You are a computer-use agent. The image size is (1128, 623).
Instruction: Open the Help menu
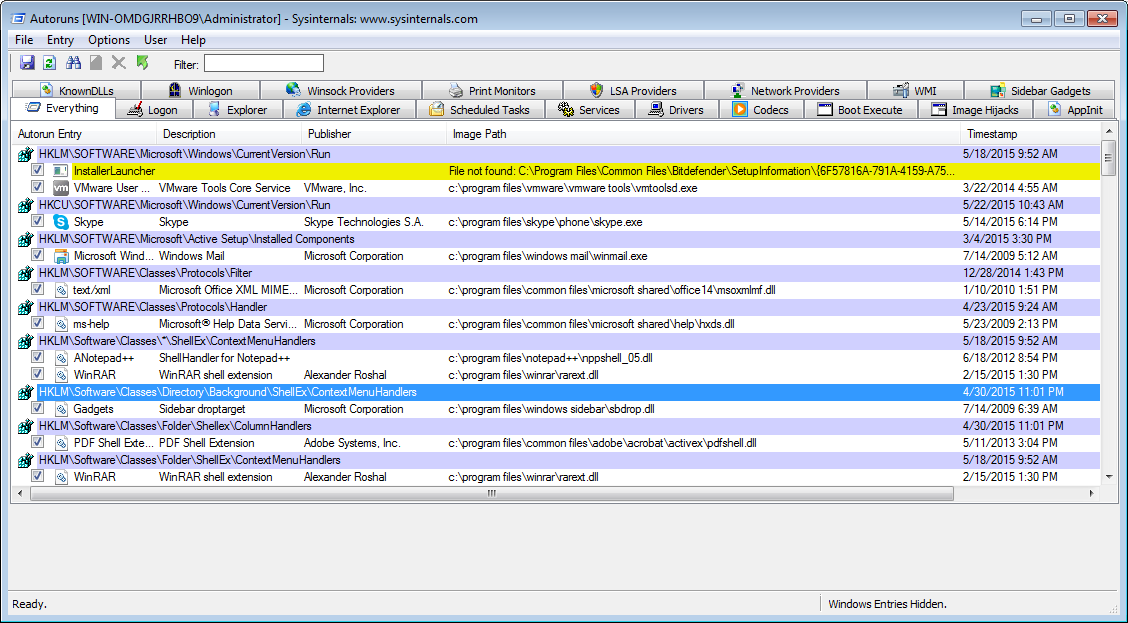[193, 40]
